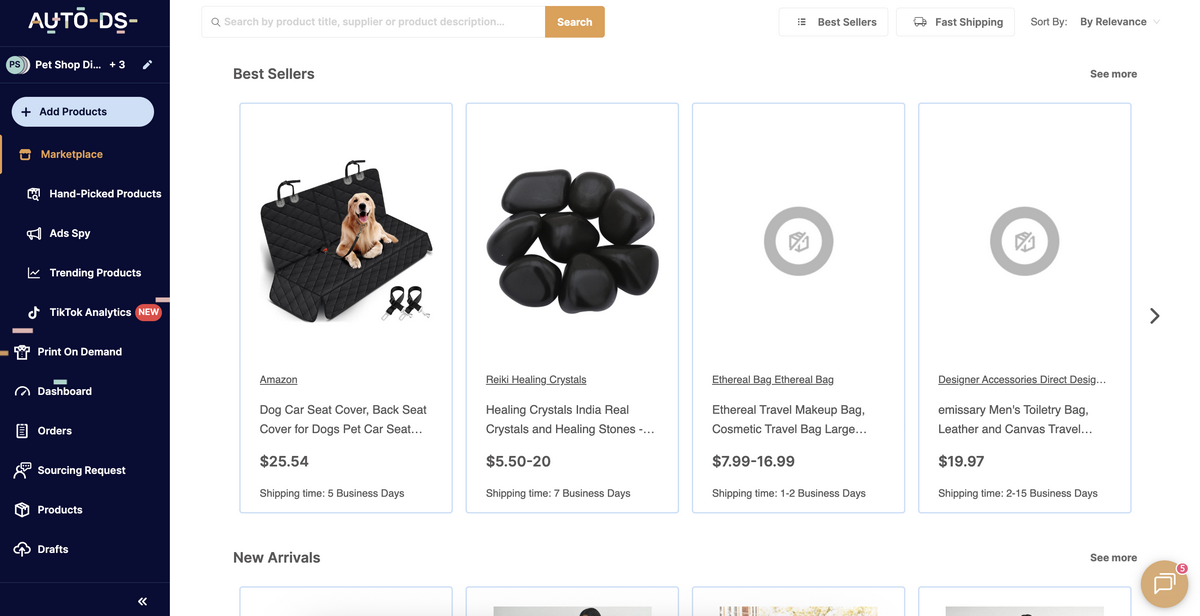This screenshot has width=1200, height=616.
Task: Select Marketplace in the sidebar
Action: pos(71,154)
